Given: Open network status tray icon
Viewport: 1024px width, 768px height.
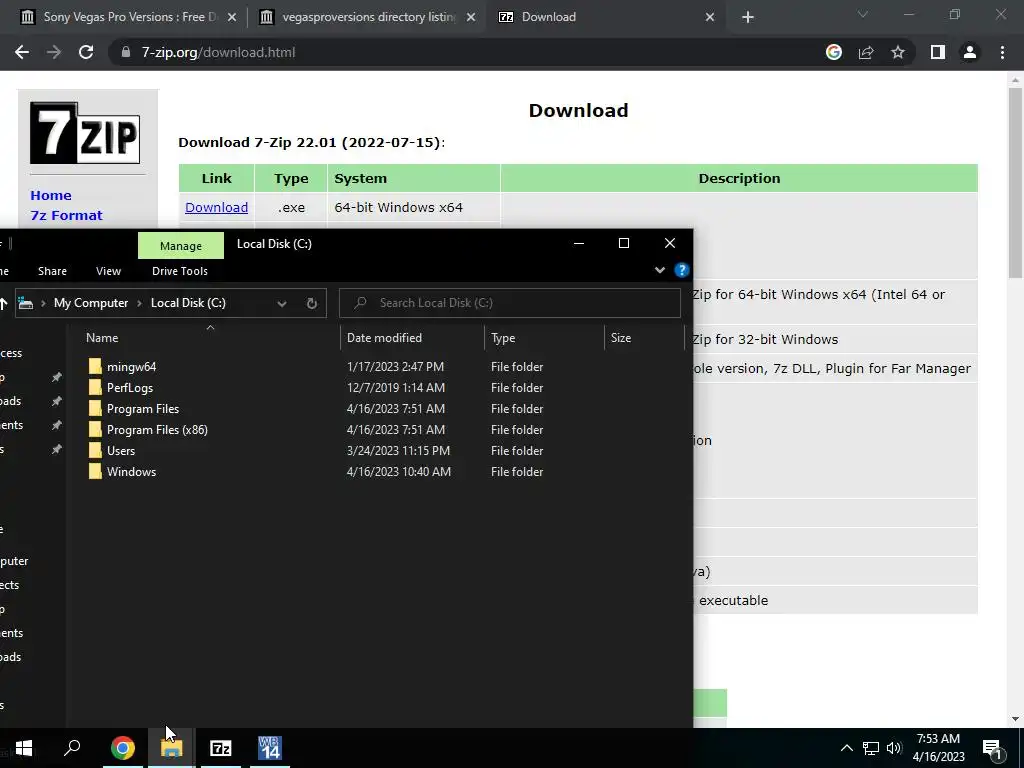Looking at the screenshot, I should click(871, 748).
